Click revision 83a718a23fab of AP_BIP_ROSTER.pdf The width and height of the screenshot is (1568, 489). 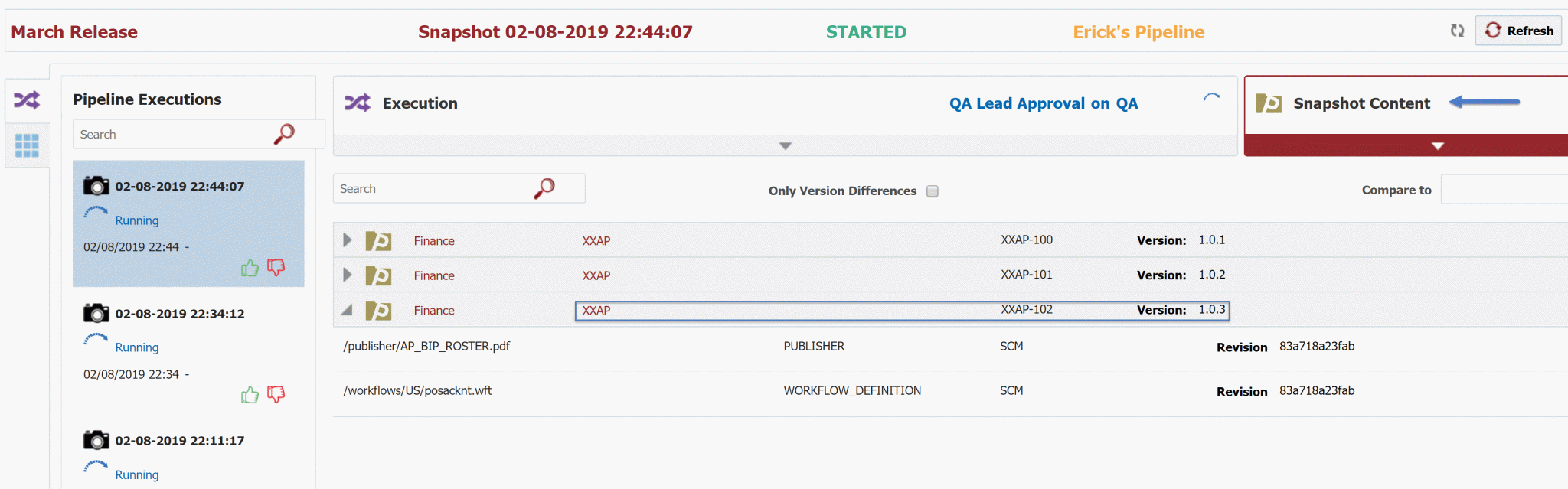[1317, 347]
